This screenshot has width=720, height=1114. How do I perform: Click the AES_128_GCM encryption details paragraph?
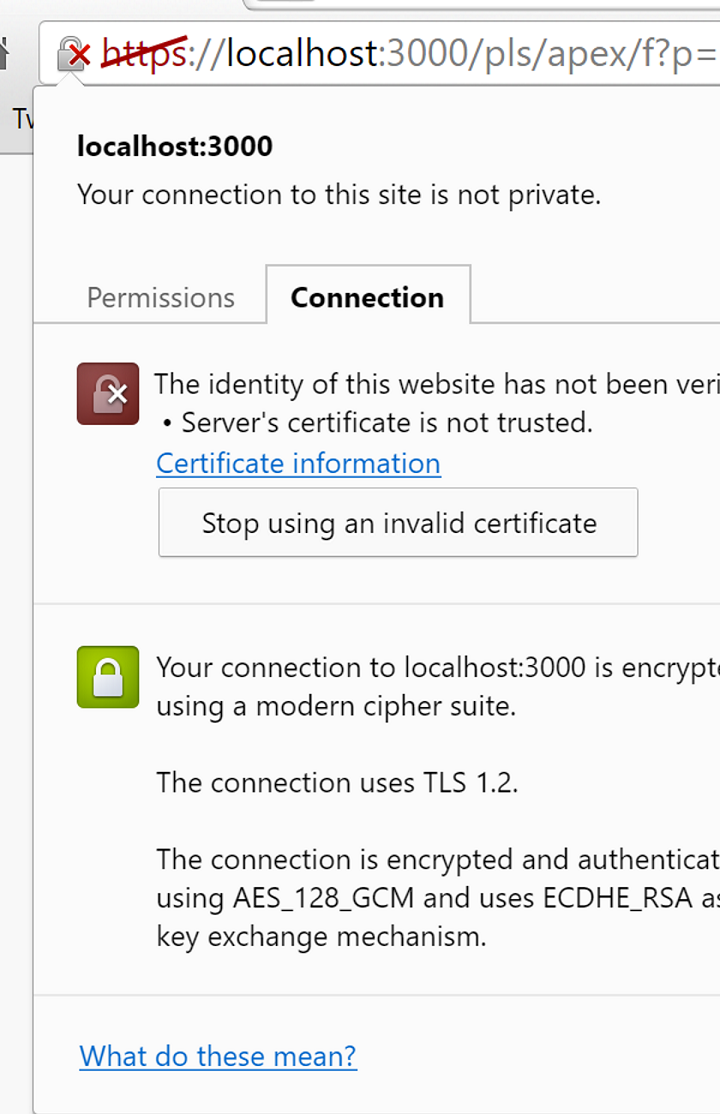[438, 898]
